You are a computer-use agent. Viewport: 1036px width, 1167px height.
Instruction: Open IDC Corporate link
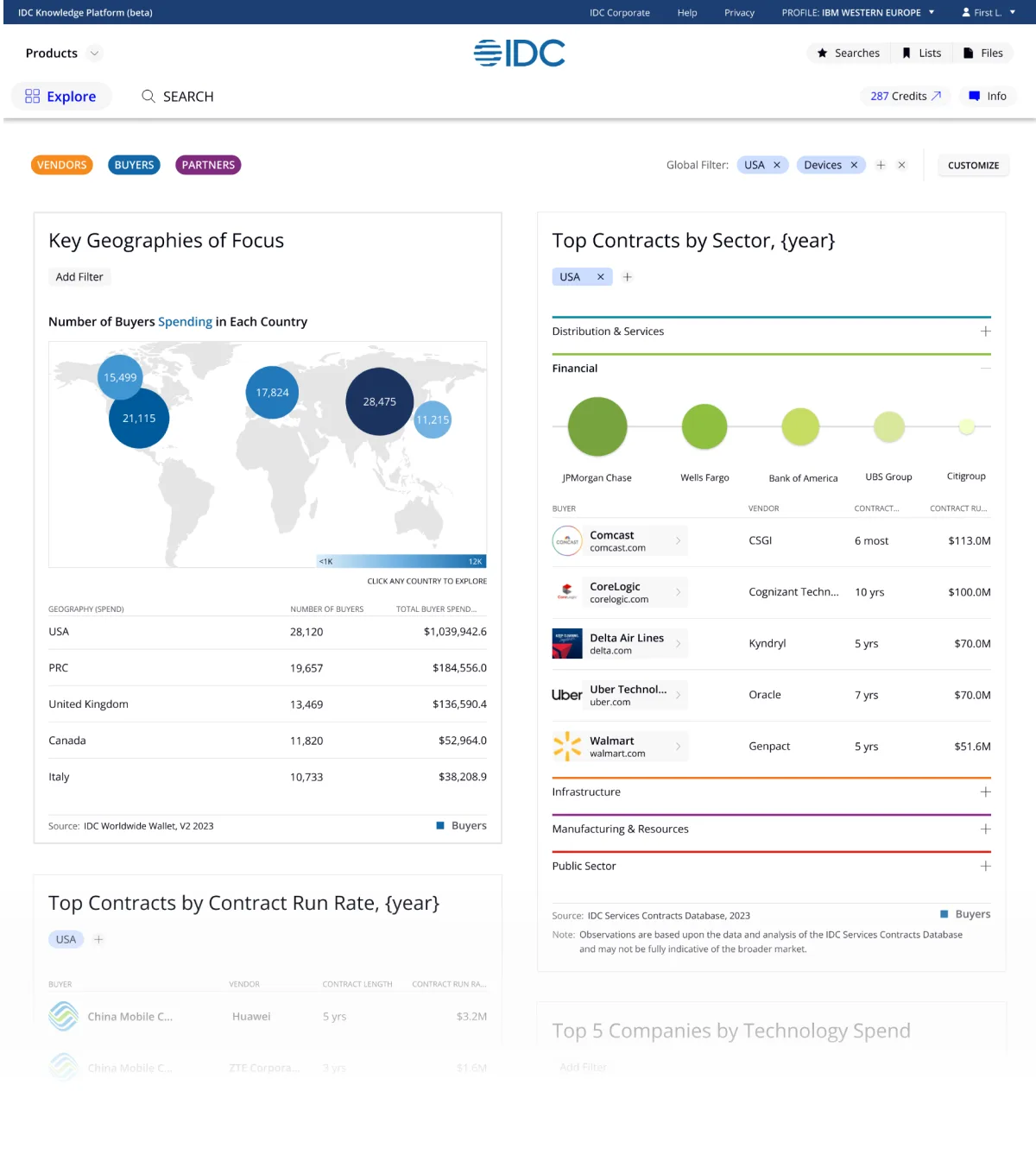tap(620, 12)
